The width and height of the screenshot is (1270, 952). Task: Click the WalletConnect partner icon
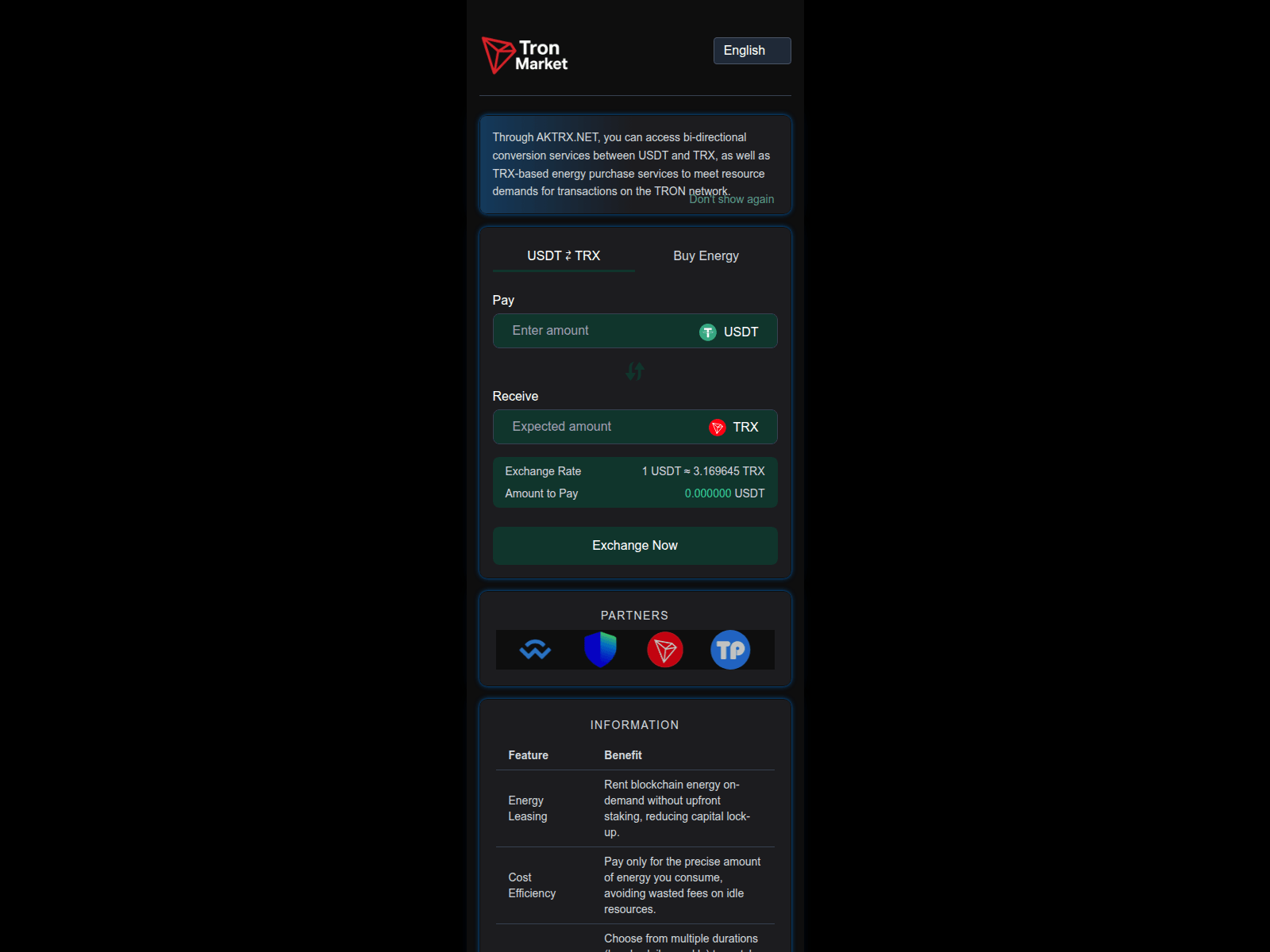point(535,651)
